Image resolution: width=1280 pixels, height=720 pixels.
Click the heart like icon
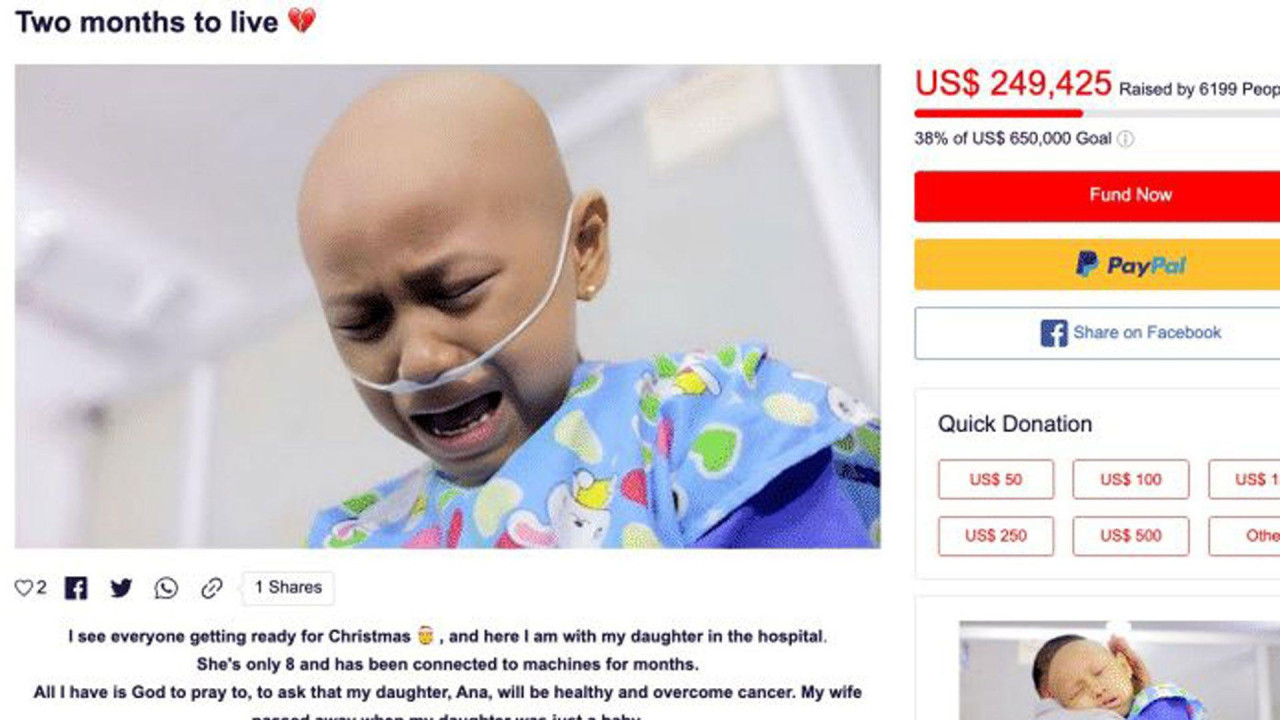[x=23, y=588]
